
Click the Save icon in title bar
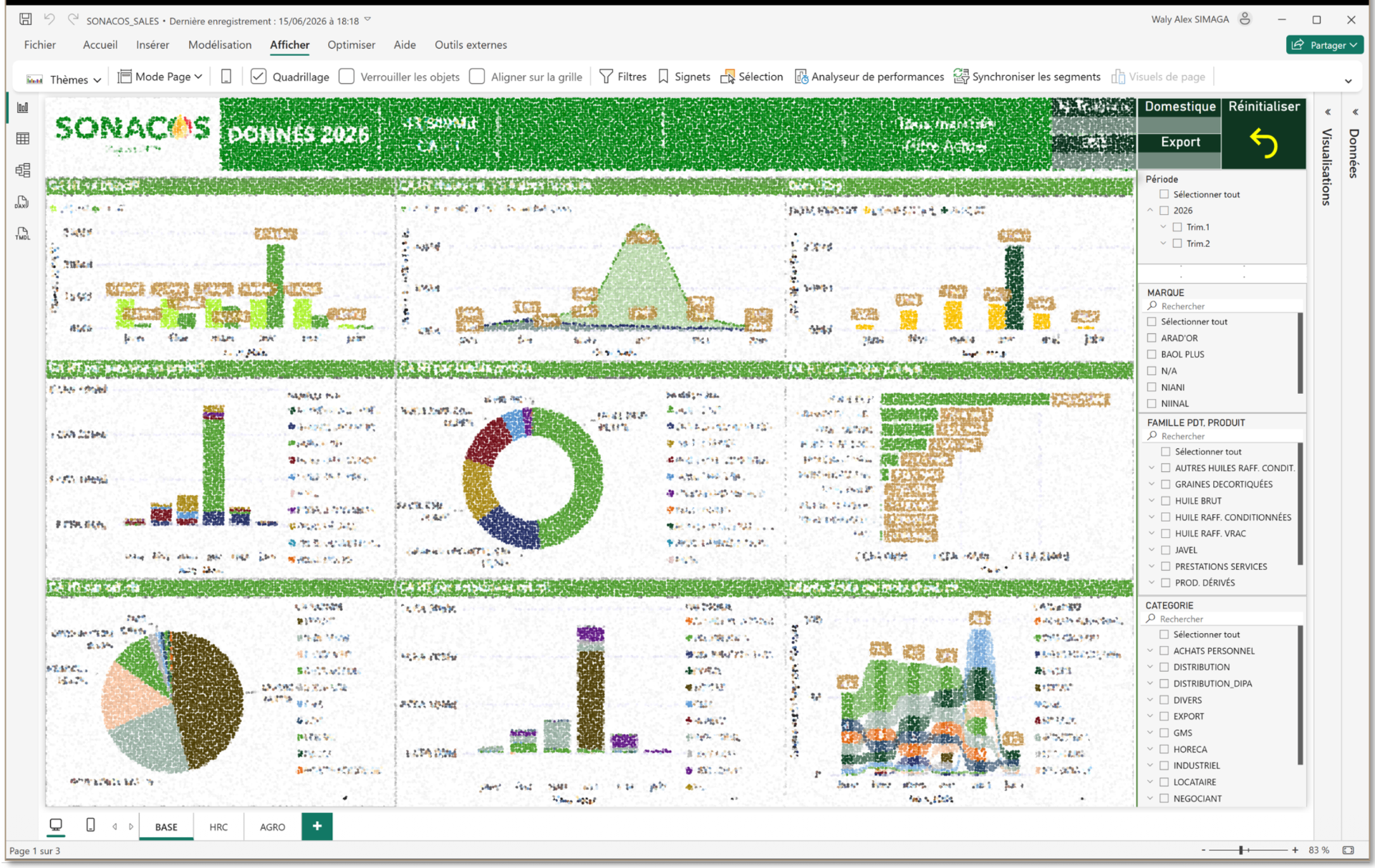click(x=25, y=19)
